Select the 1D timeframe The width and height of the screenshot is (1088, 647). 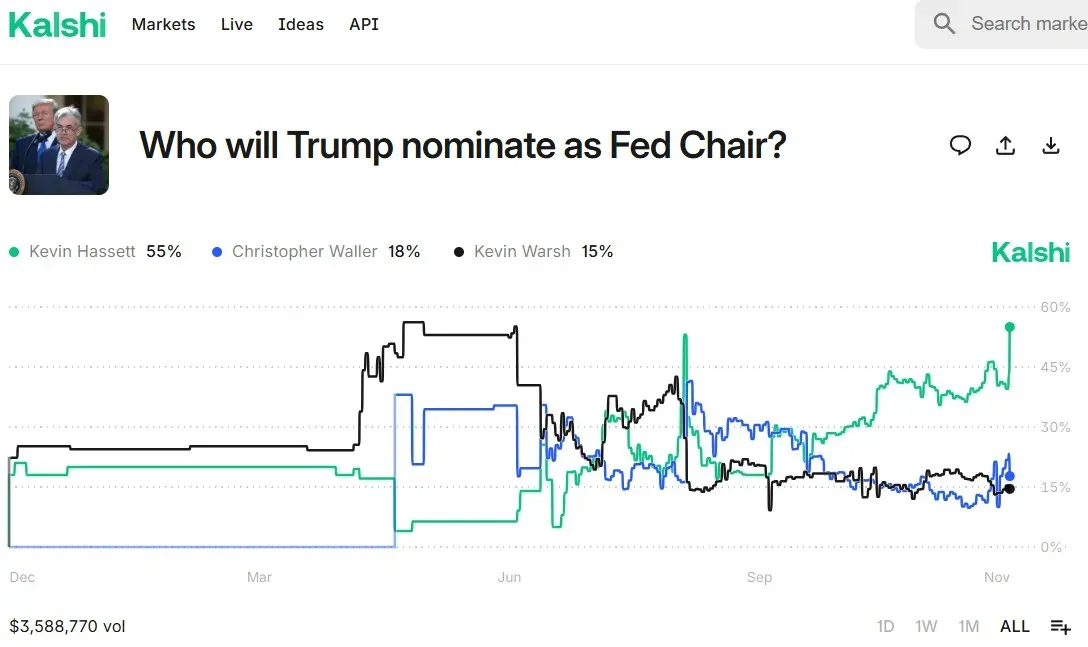(885, 625)
